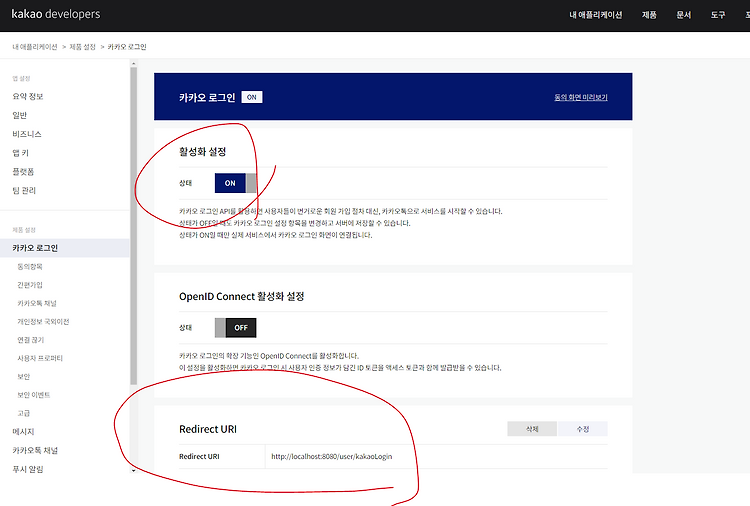This screenshot has height=506, width=750.
Task: Click sidebar scrollbar down arrow
Action: [133, 471]
